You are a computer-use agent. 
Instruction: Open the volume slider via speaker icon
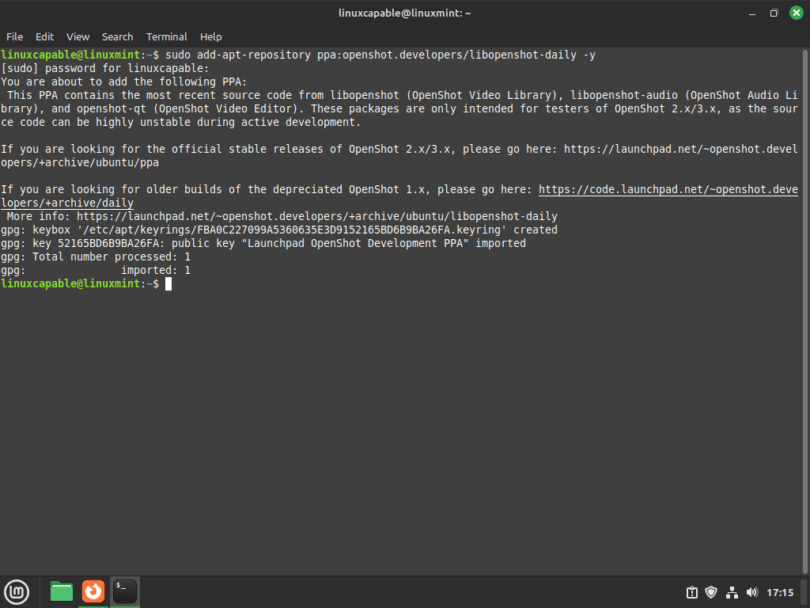point(753,591)
